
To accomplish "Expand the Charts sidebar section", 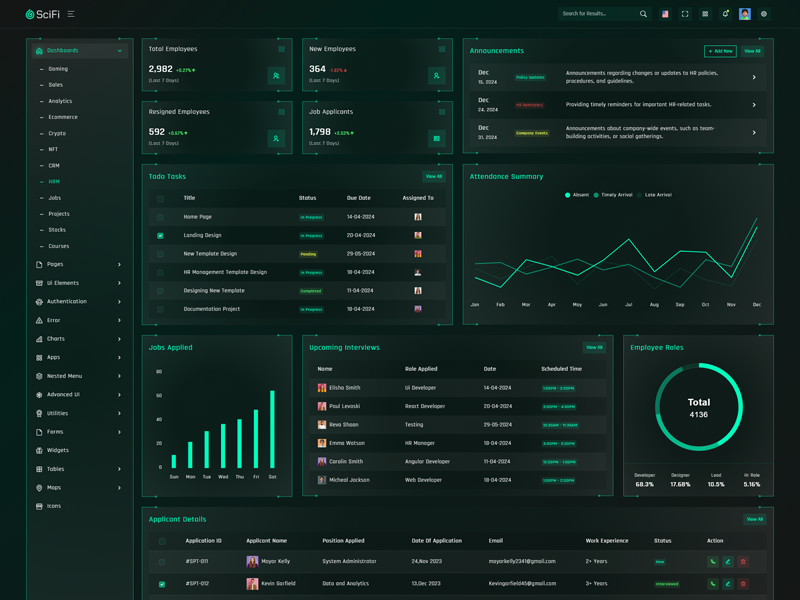I will [78, 339].
